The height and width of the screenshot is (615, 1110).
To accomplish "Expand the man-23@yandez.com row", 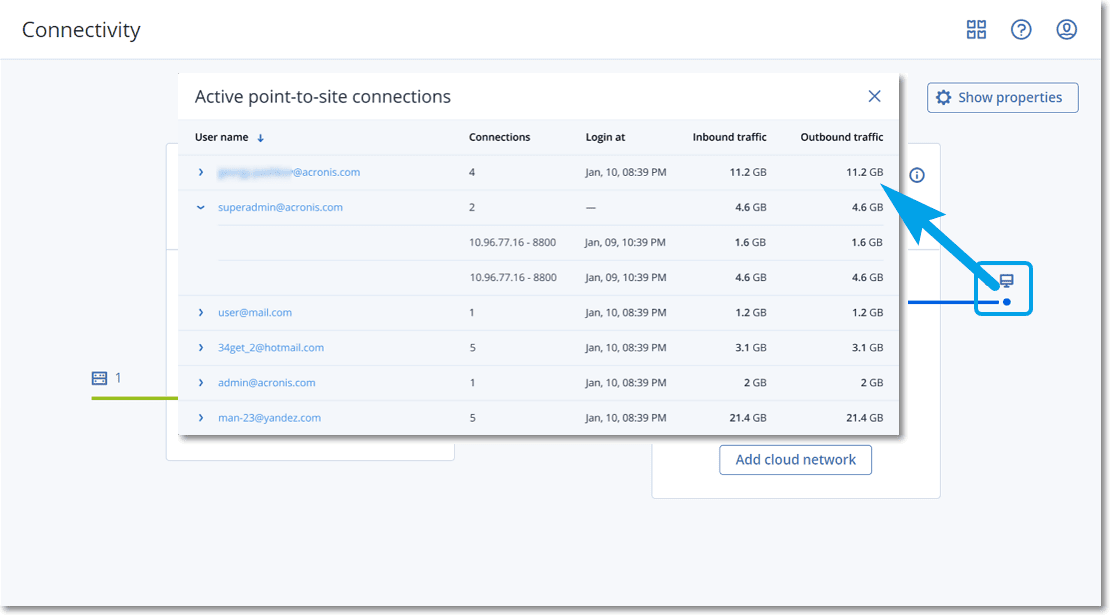I will [201, 418].
